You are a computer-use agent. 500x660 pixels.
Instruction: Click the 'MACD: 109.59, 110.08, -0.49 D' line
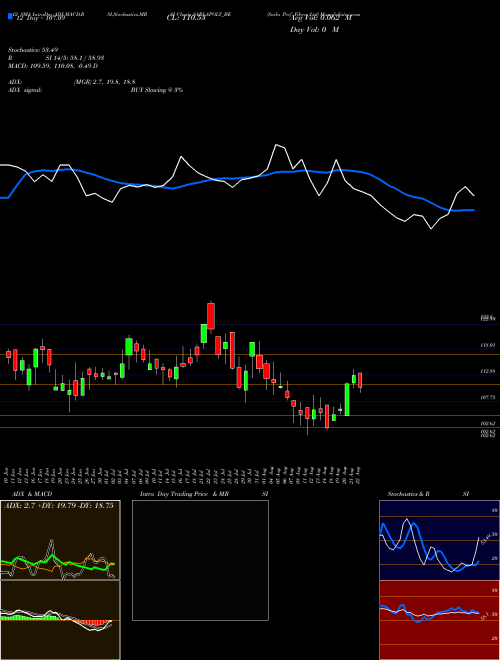[x=53, y=66]
